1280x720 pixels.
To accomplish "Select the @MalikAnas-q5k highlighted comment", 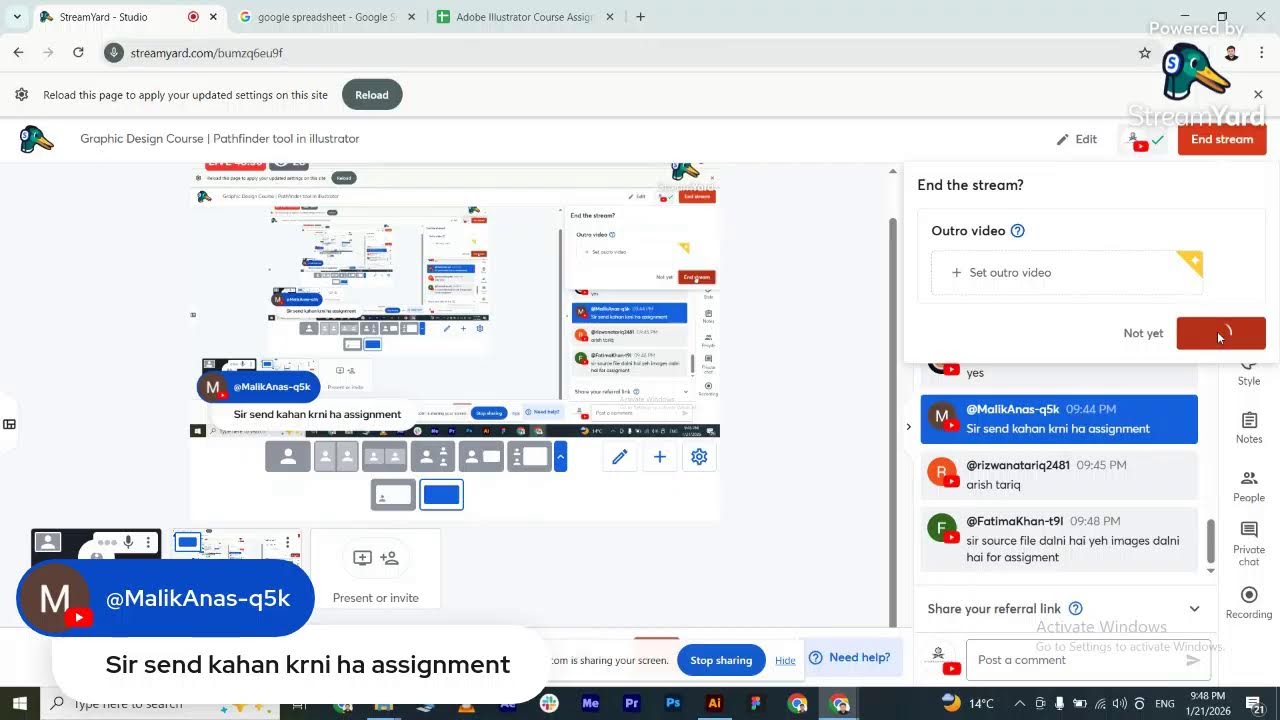I will point(1059,419).
